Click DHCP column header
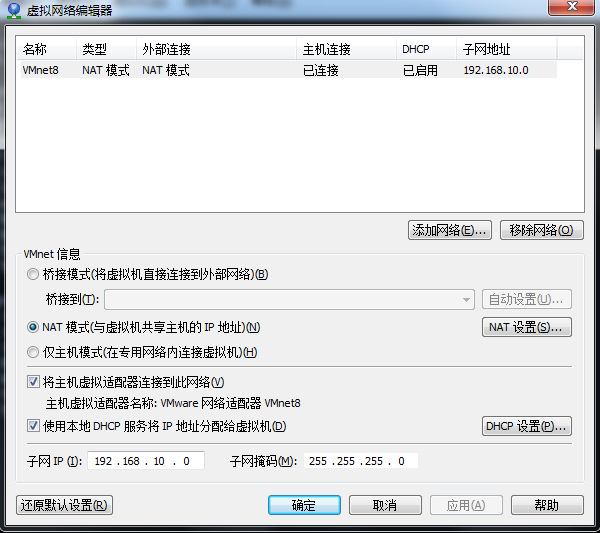This screenshot has width=600, height=533. [x=426, y=49]
